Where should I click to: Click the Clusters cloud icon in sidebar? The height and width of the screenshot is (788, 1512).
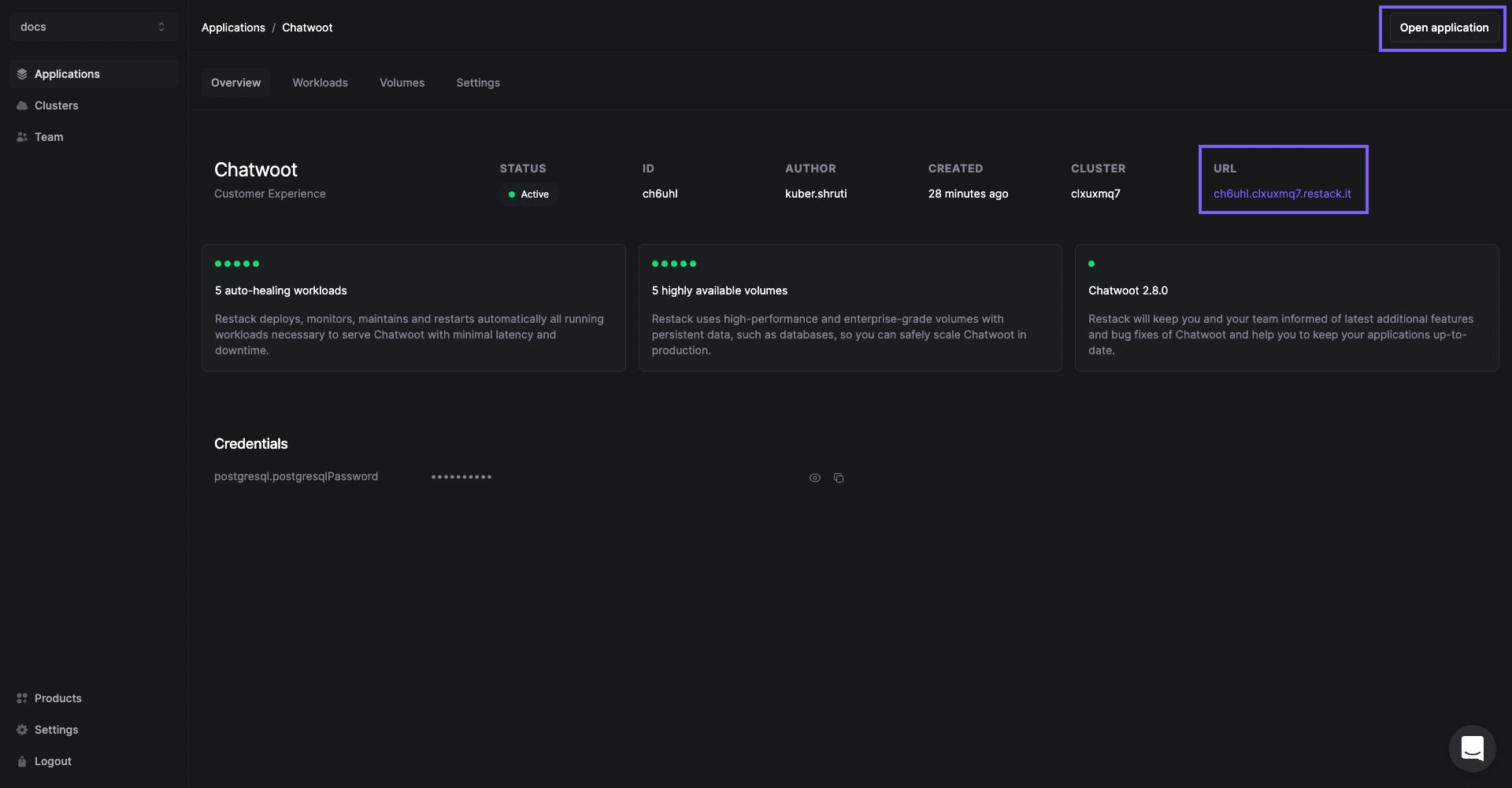[22, 105]
